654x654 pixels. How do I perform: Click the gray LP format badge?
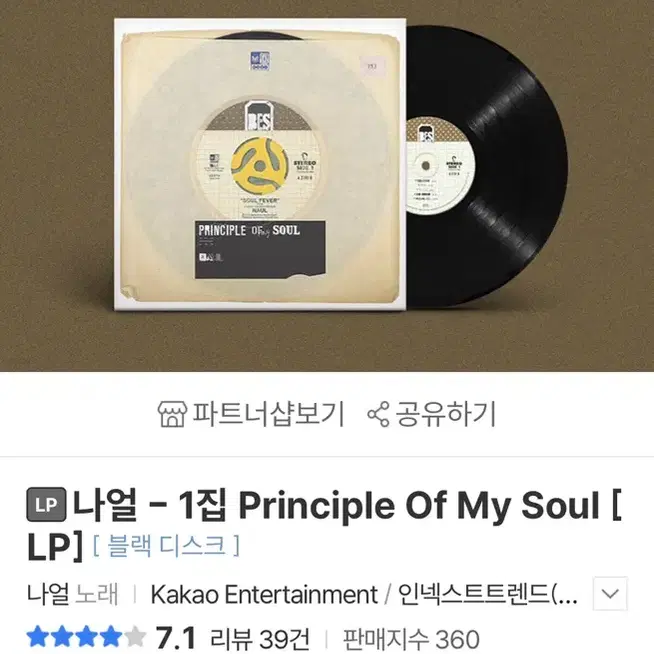click(x=46, y=504)
